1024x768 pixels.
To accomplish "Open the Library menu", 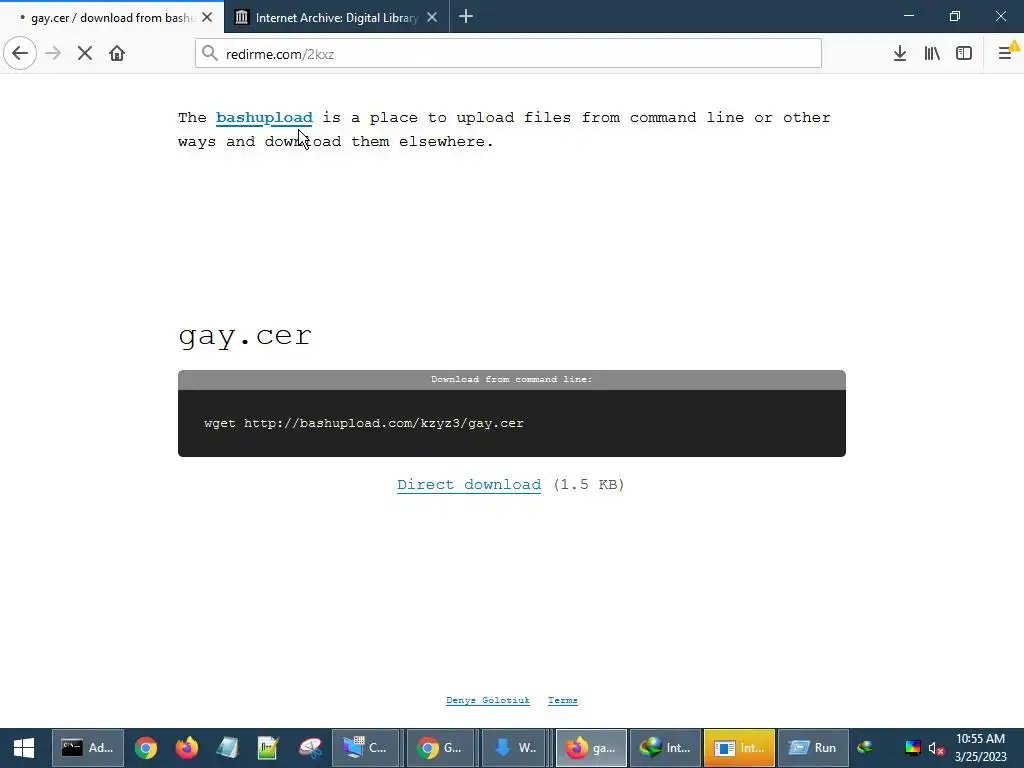I will pyautogui.click(x=932, y=54).
